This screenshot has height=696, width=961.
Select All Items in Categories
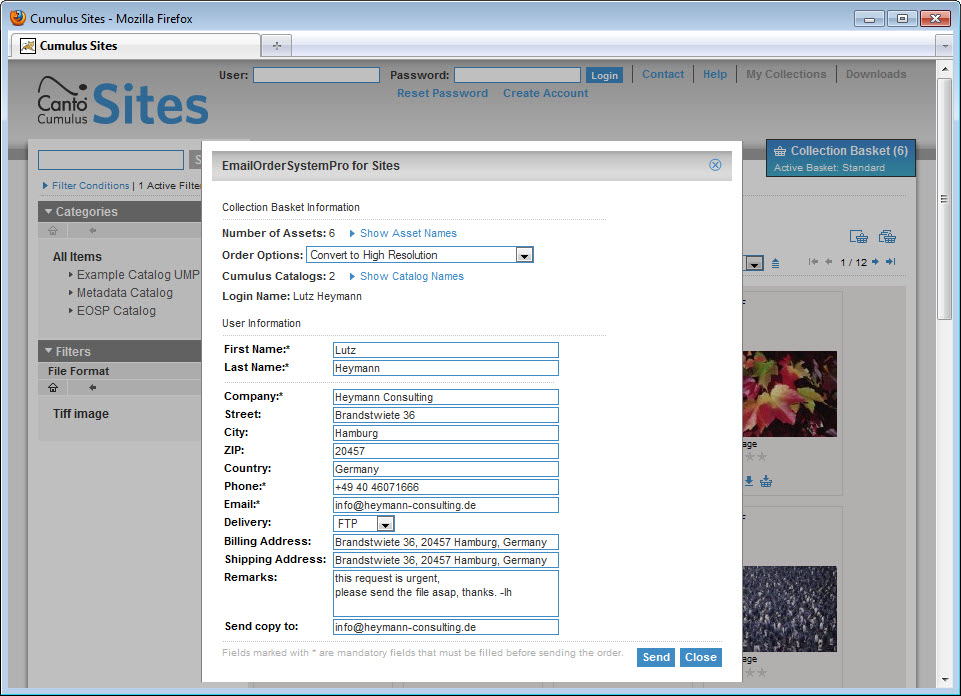(x=77, y=257)
